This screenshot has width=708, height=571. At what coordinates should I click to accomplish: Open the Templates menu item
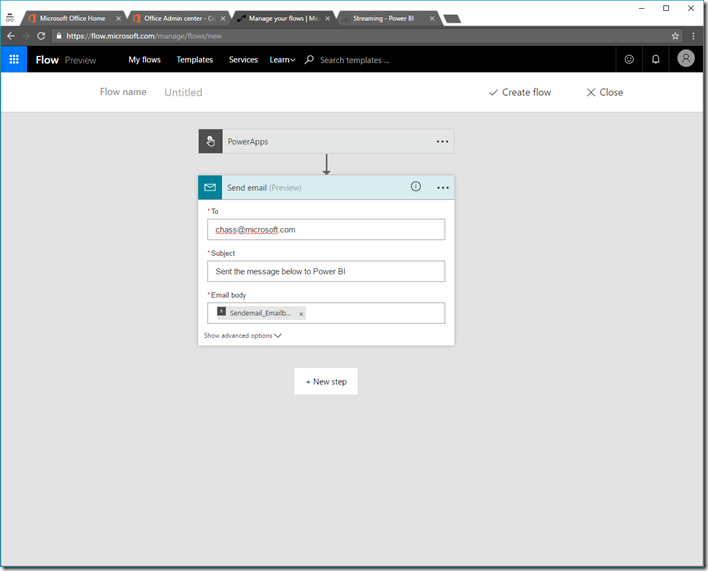[194, 60]
